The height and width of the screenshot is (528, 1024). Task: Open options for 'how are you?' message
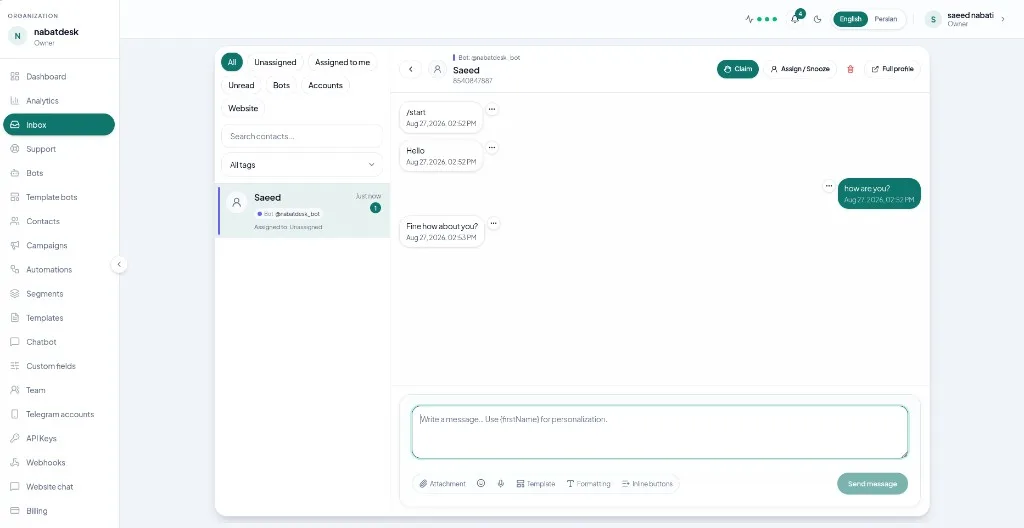829,186
